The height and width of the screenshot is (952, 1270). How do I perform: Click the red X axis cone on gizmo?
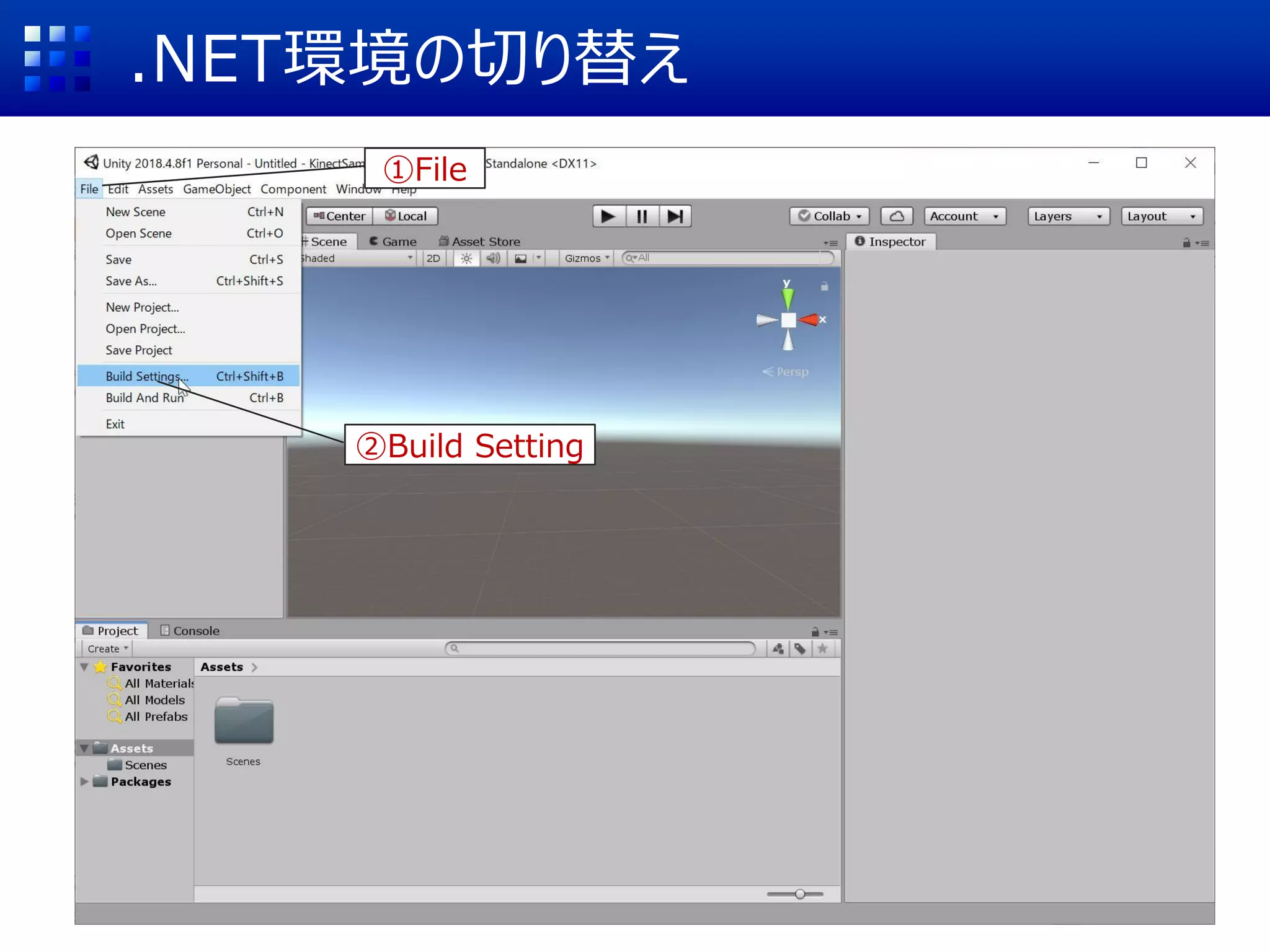tap(809, 320)
